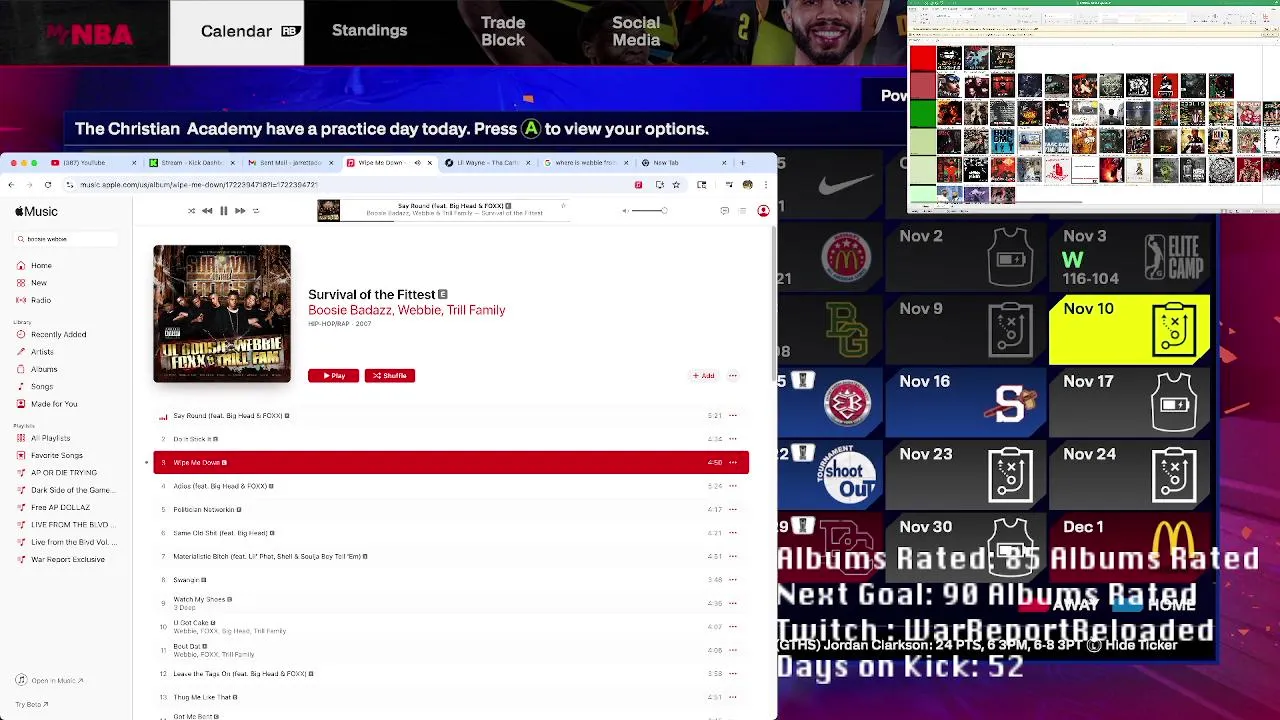This screenshot has width=1280, height=720.
Task: Open the Free AP DOLLAZ playlist
Action: pyautogui.click(x=60, y=507)
